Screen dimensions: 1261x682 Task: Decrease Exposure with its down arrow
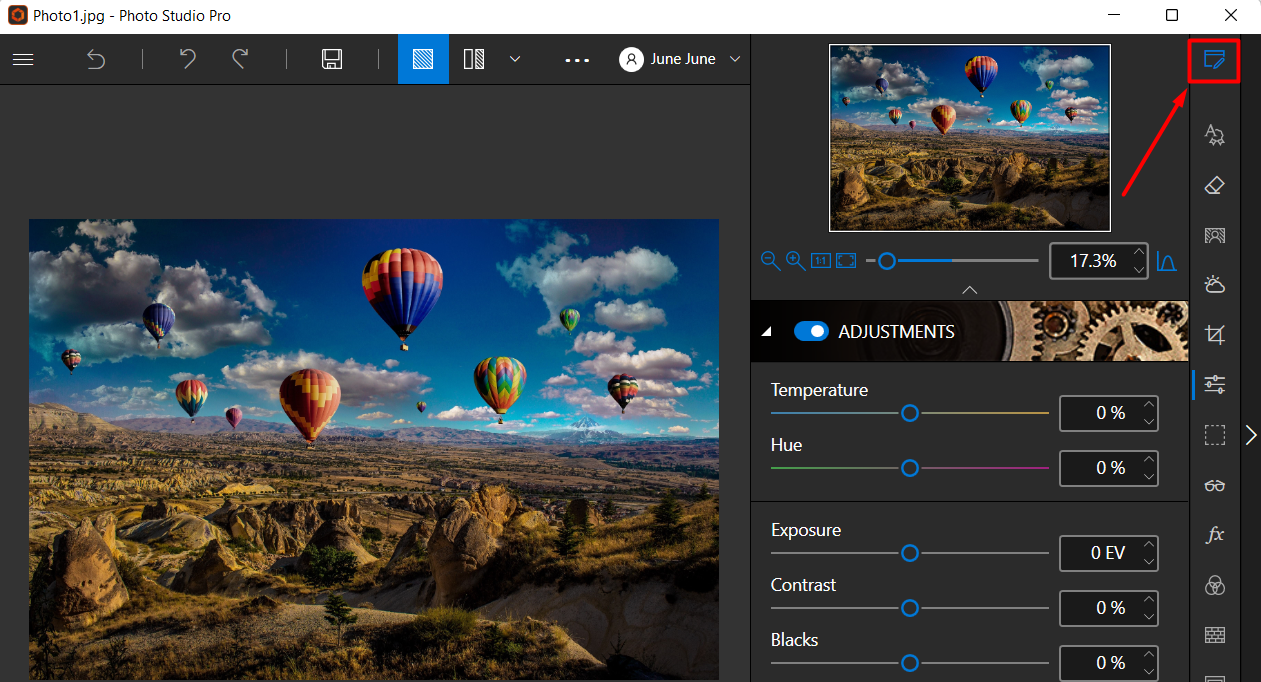pyautogui.click(x=1149, y=562)
